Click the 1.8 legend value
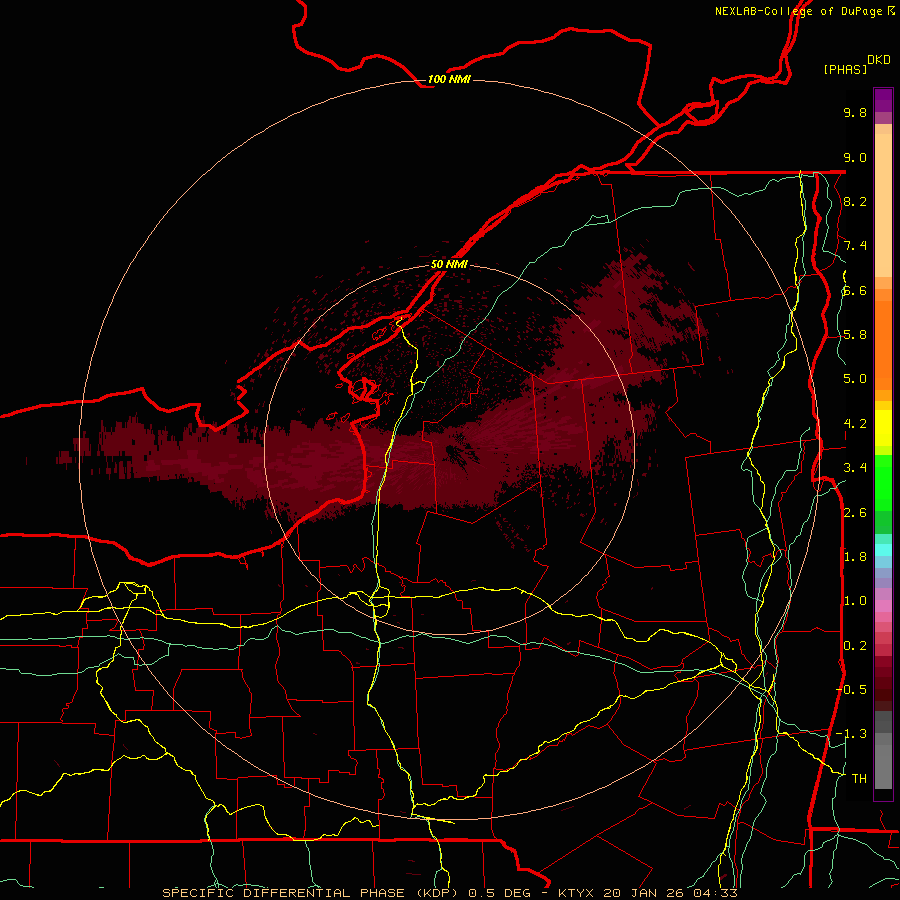This screenshot has height=900, width=900. coord(855,557)
